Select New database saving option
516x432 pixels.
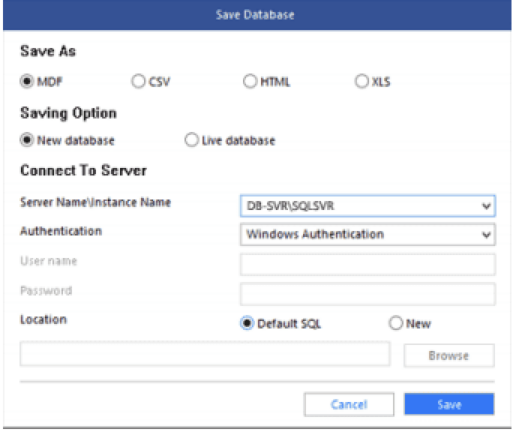pos(27,140)
